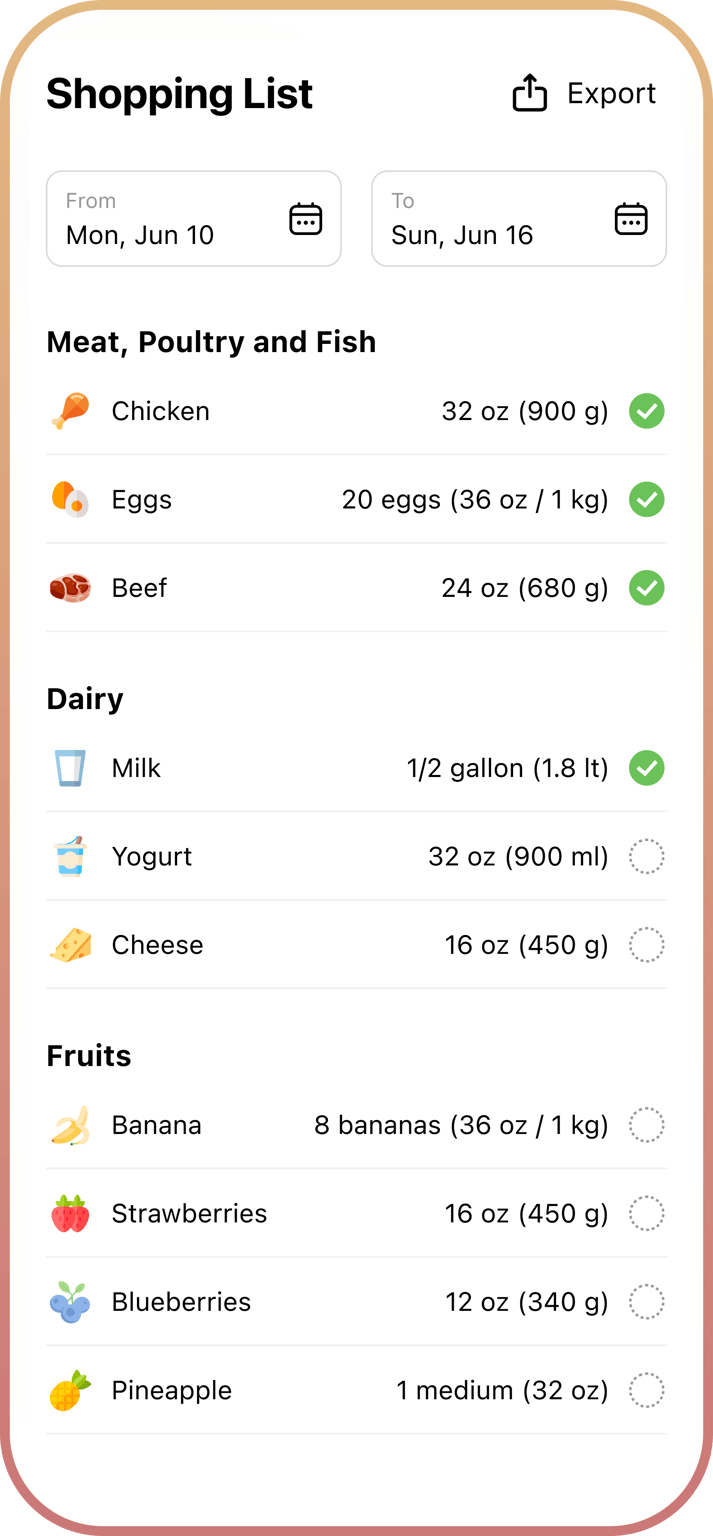Click the calendar icon in the From field
Screen dimensions: 713x1536
(305, 218)
